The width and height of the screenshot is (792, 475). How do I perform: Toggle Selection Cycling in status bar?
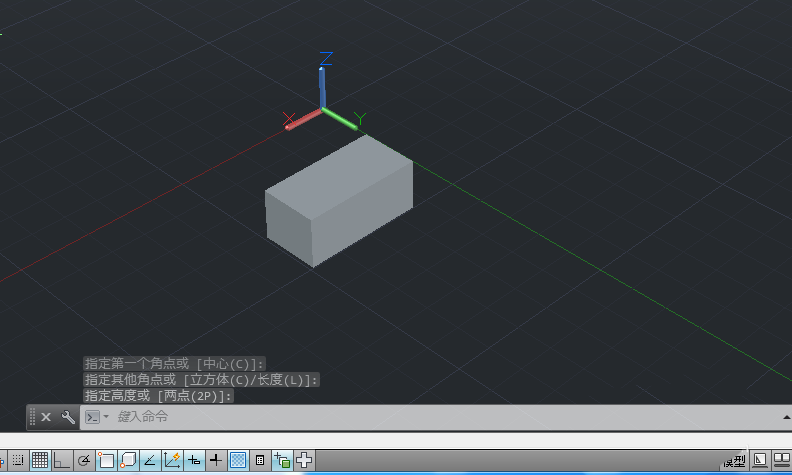point(282,460)
